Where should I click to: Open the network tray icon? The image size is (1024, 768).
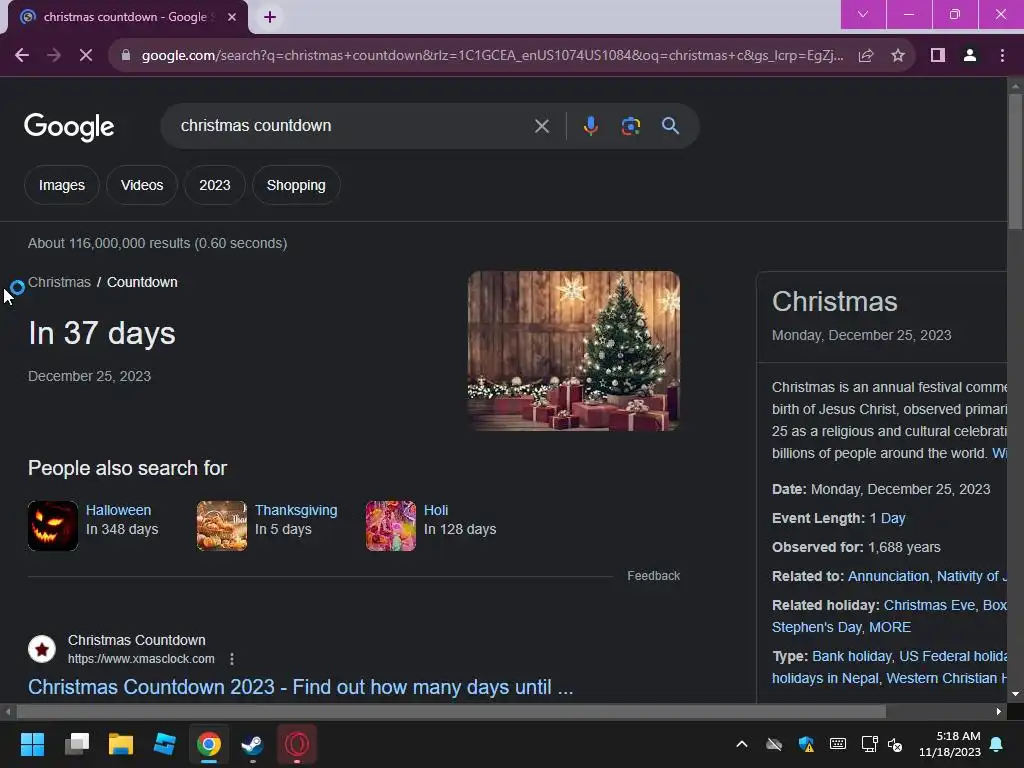point(869,744)
